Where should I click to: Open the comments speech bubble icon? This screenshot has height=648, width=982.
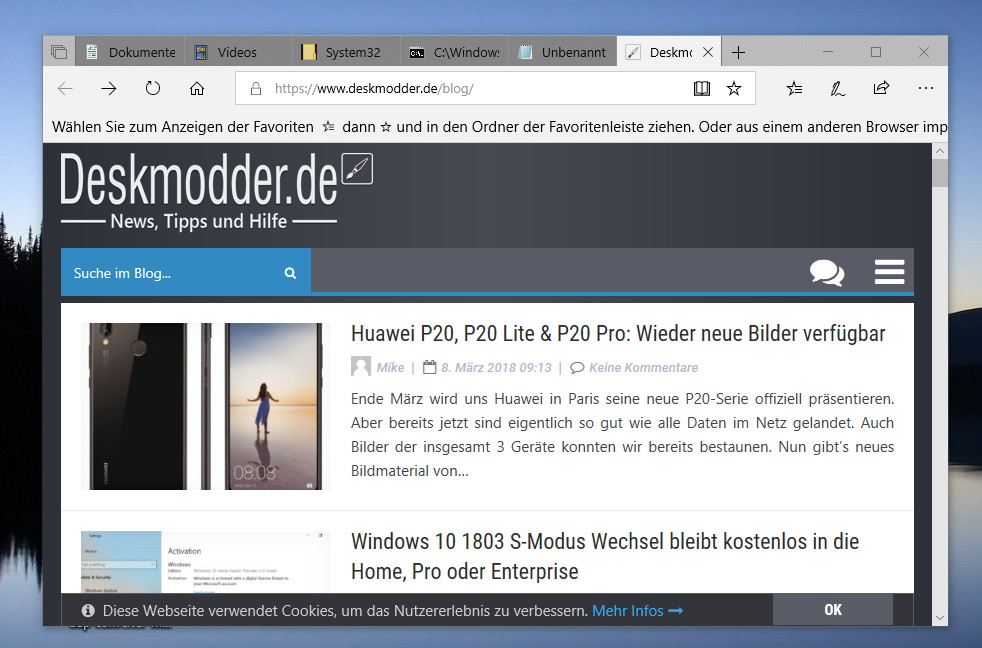(827, 272)
